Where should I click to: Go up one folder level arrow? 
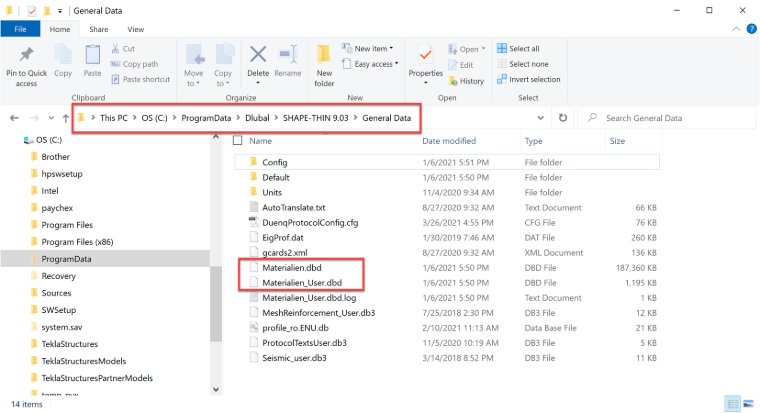66,118
